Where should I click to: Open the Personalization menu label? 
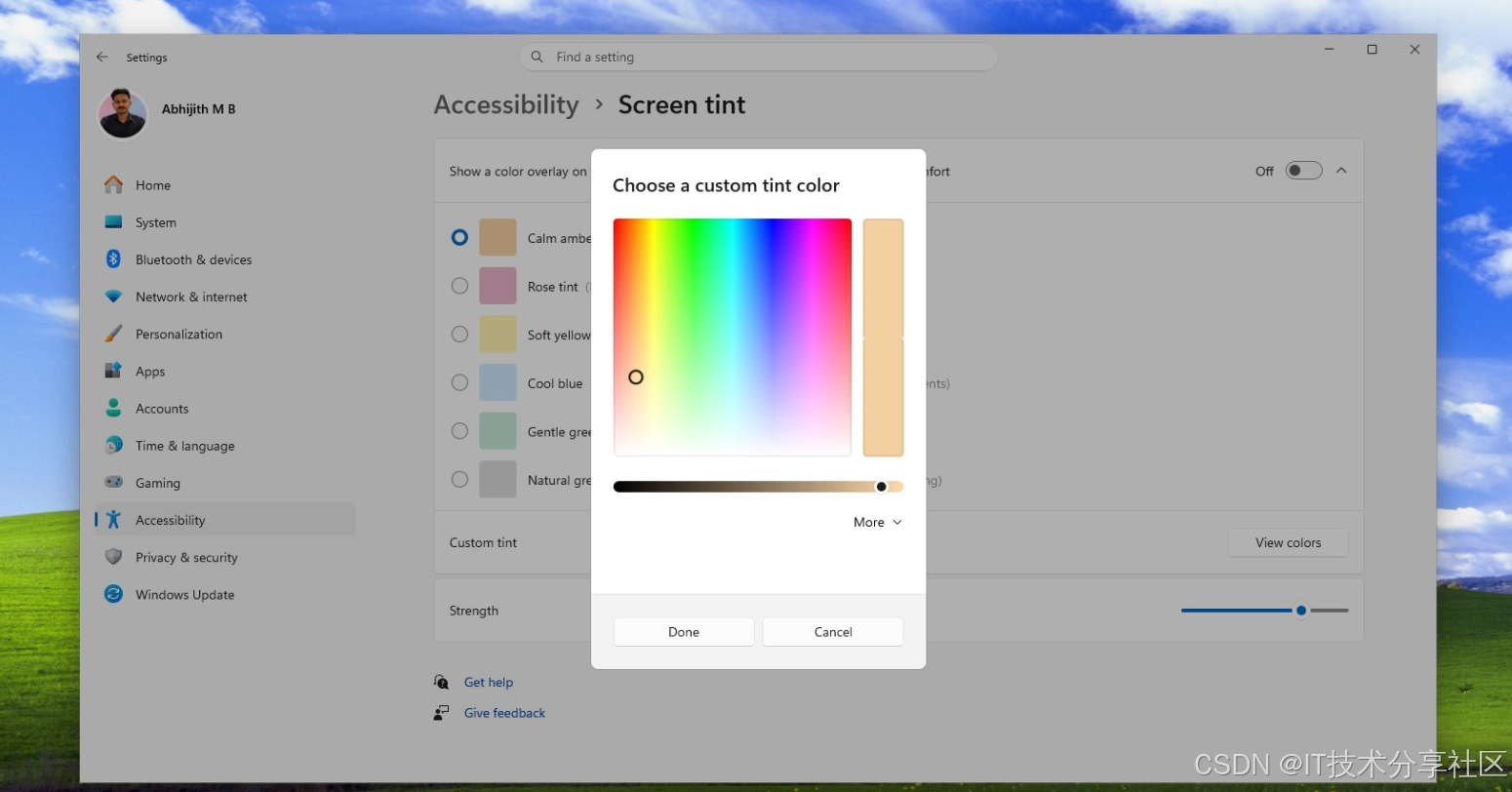coord(179,334)
